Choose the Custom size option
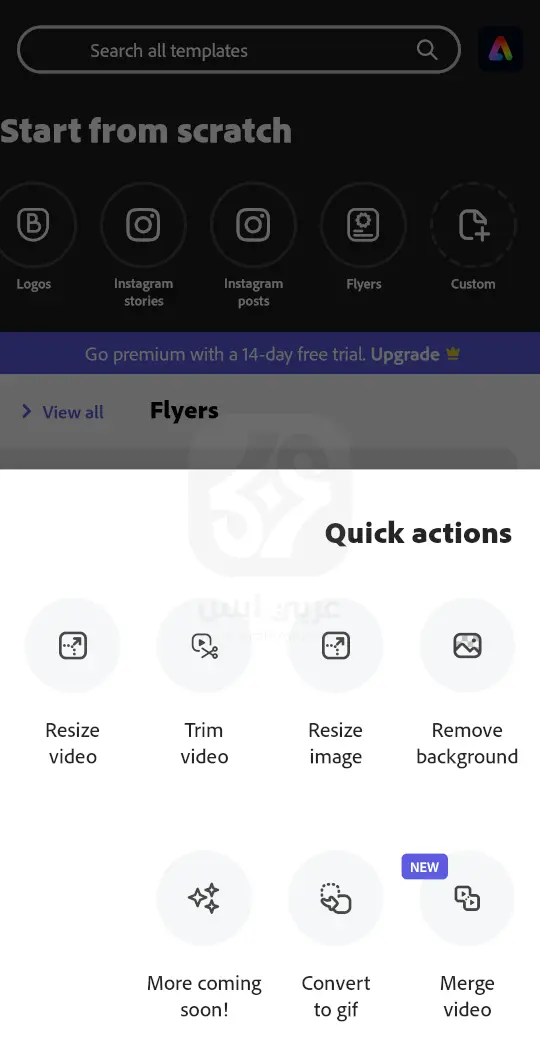The width and height of the screenshot is (540, 1057). pyautogui.click(x=473, y=224)
